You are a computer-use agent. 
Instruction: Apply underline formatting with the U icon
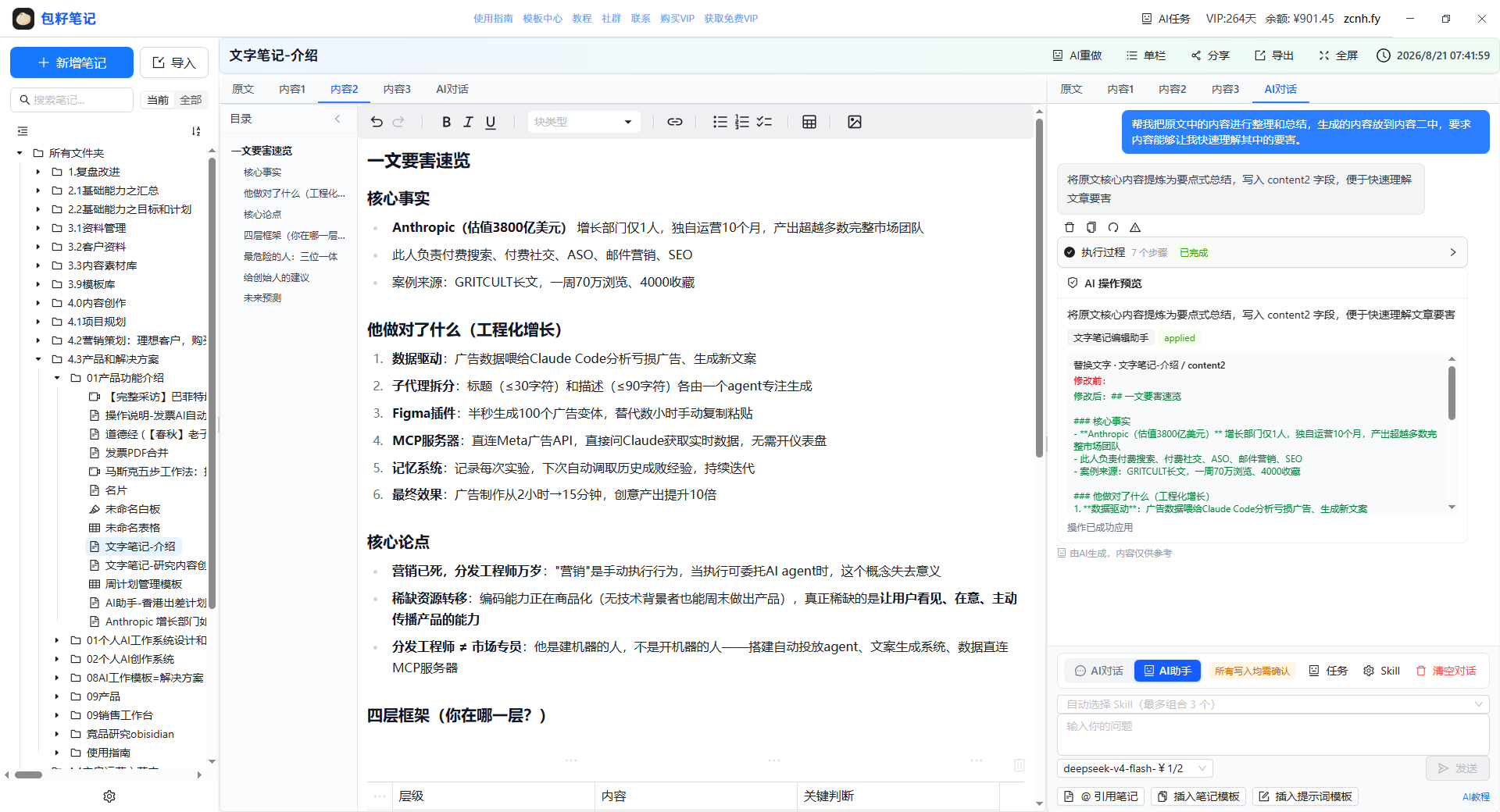[491, 122]
